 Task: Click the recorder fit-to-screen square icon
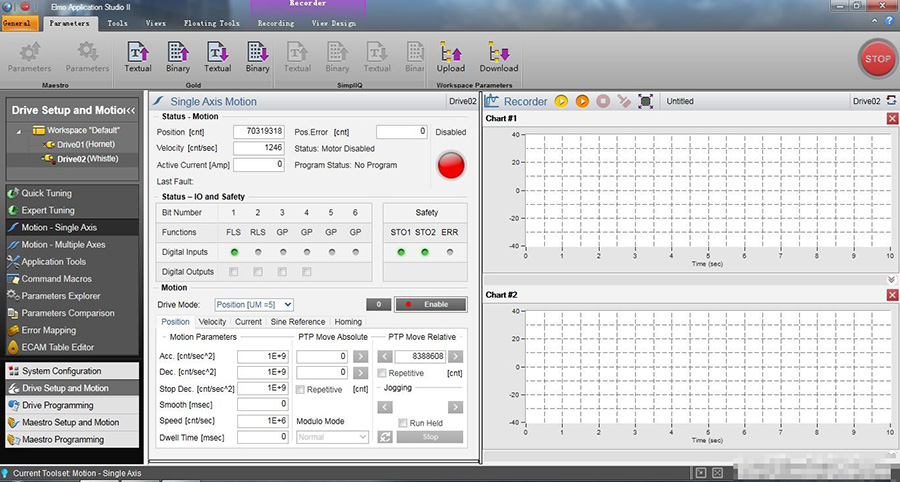(646, 101)
